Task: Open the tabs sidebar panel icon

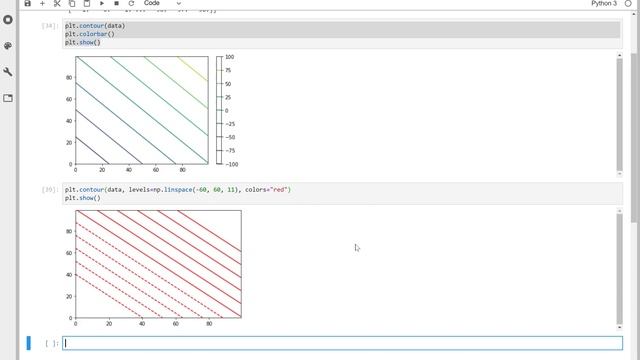Action: pyautogui.click(x=8, y=98)
